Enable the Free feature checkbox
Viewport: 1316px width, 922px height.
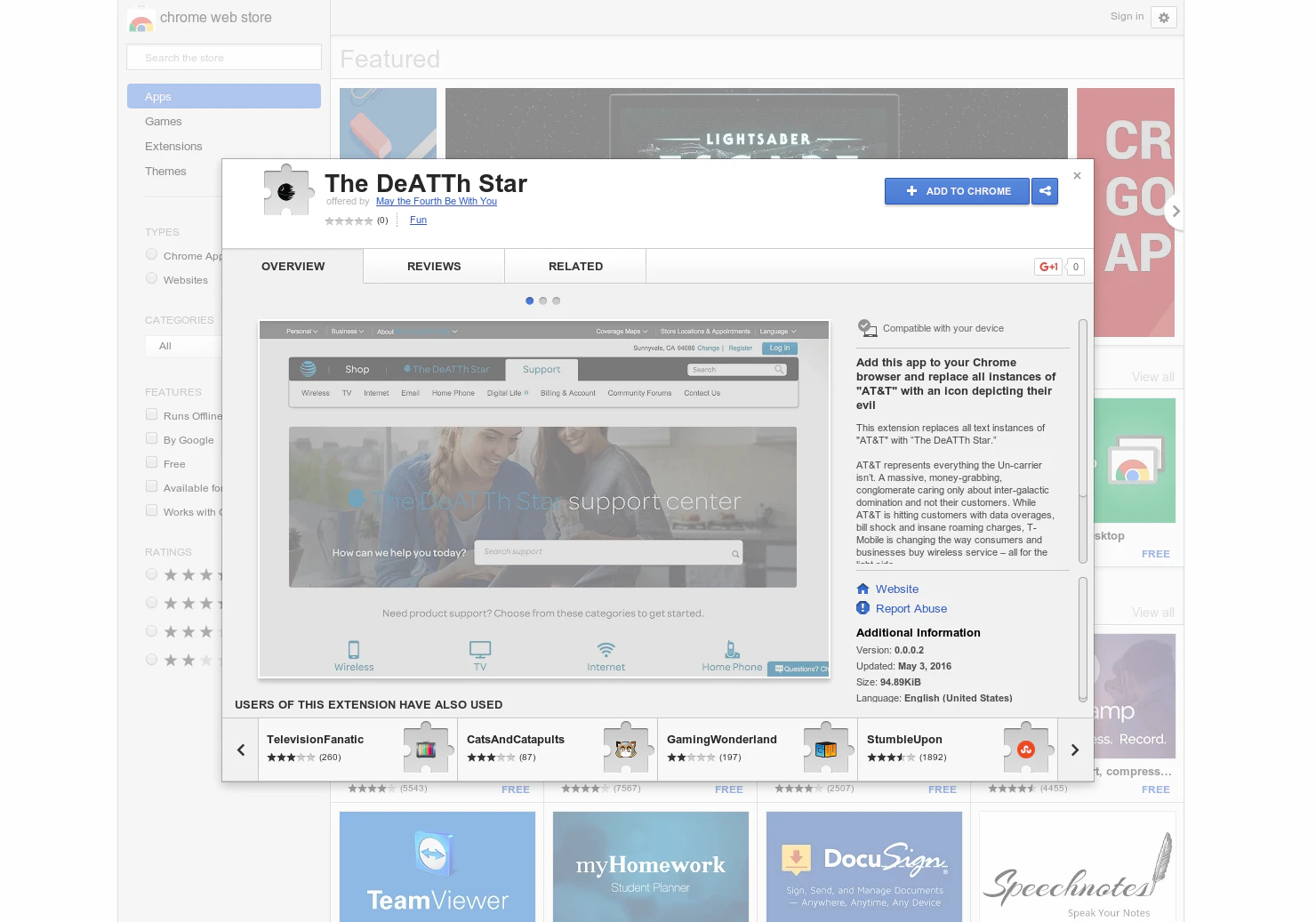click(151, 463)
